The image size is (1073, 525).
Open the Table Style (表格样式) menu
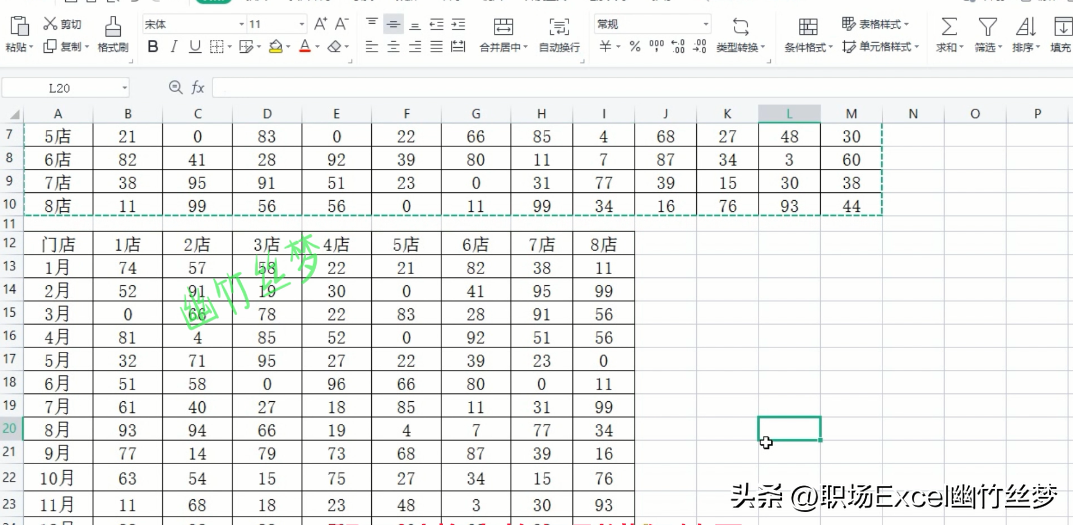point(875,25)
